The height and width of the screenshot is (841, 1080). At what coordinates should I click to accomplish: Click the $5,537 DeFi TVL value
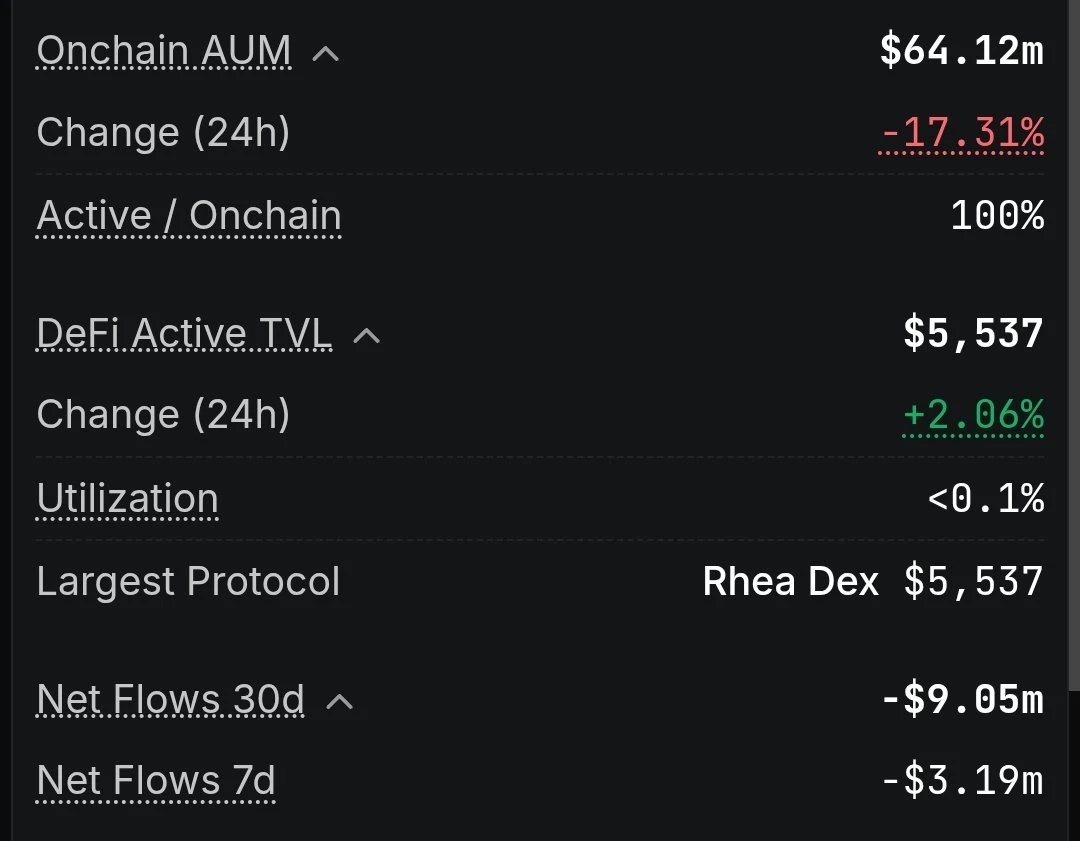973,333
